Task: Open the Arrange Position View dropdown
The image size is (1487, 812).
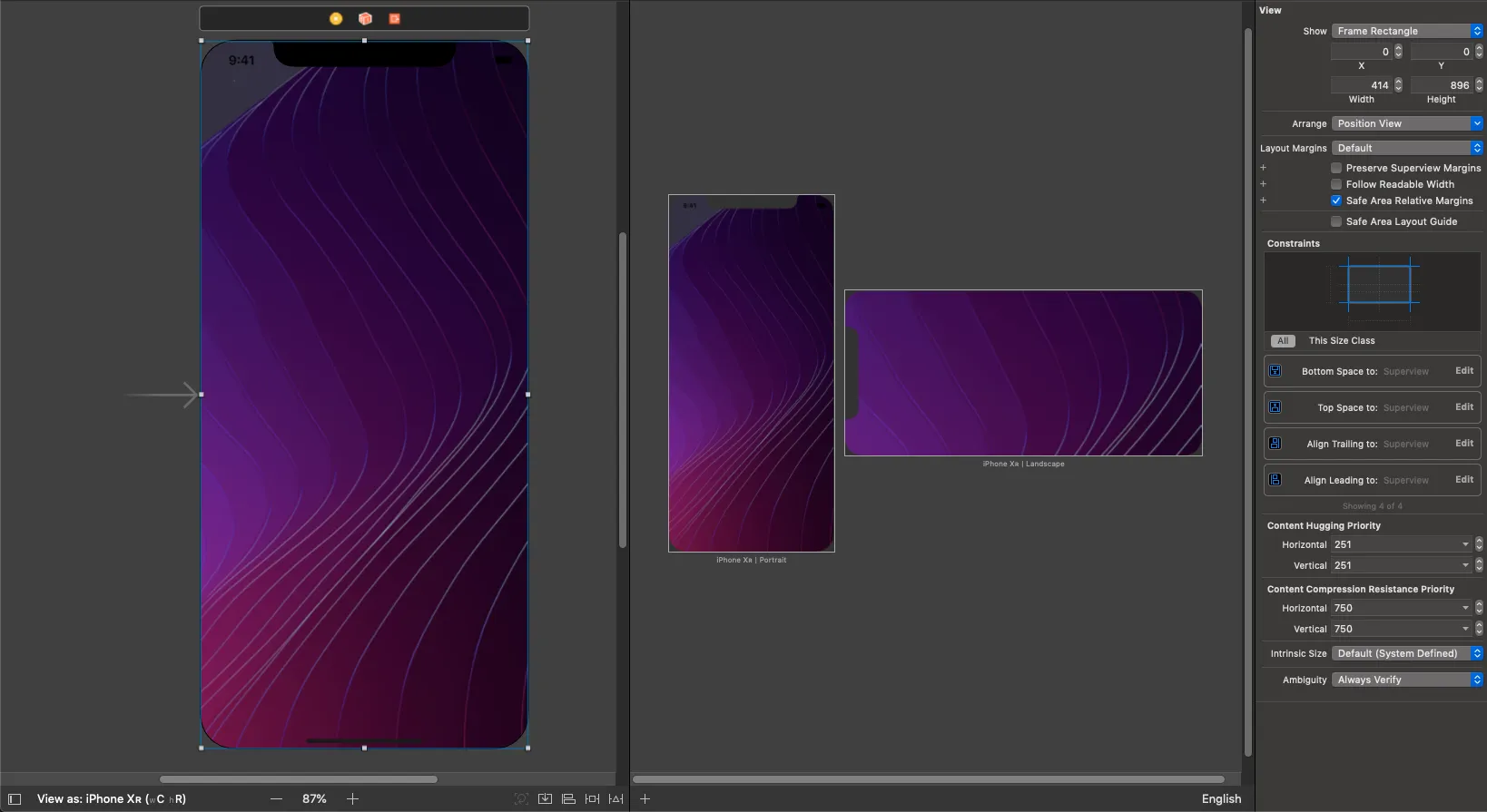Action: (1407, 123)
